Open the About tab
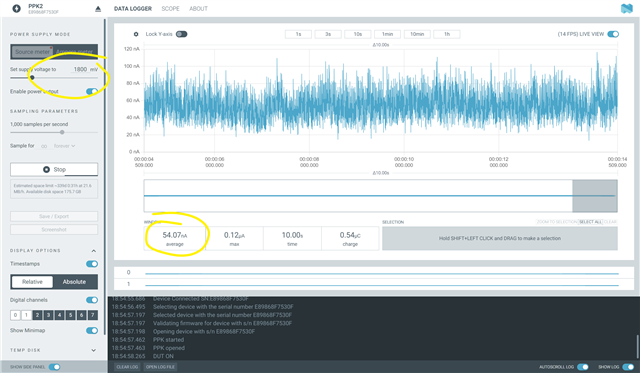640x373 pixels. (198, 9)
